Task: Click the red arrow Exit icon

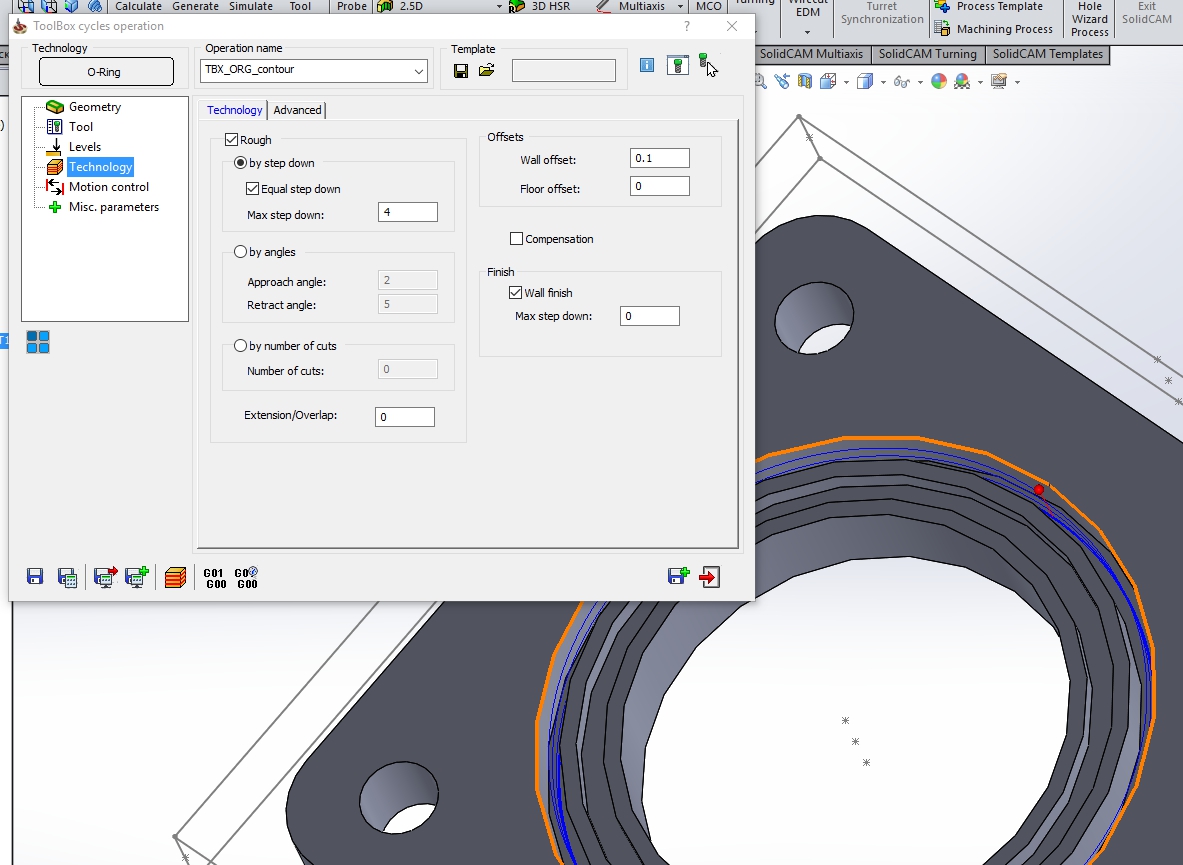Action: [710, 577]
